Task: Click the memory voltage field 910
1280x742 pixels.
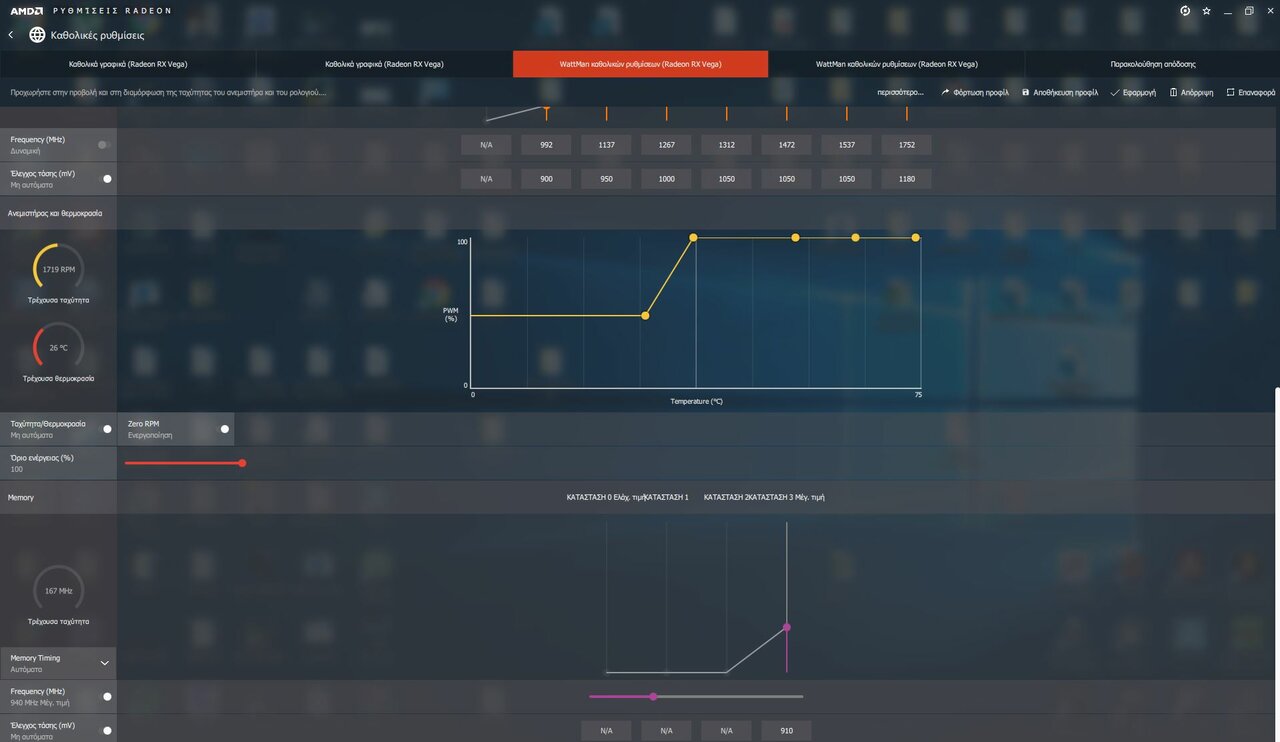Action: 786,731
